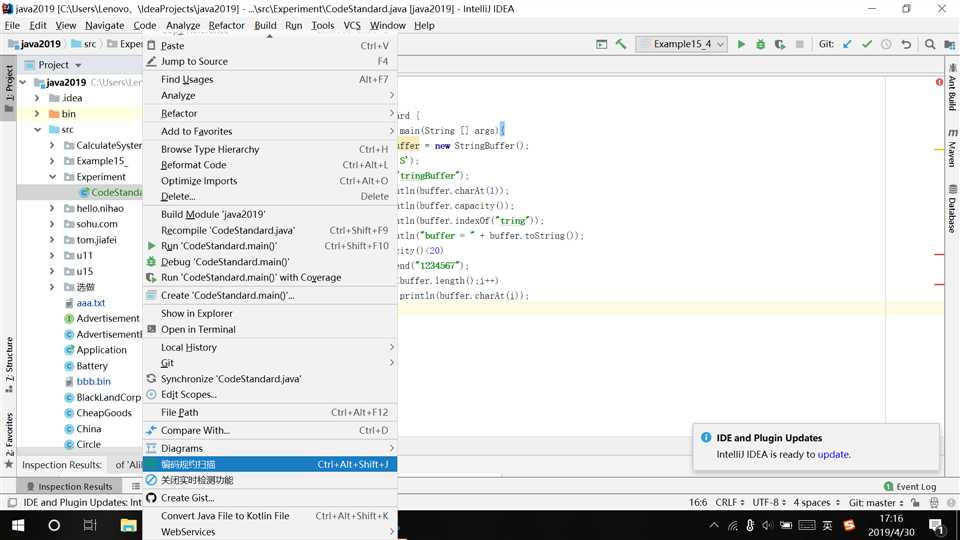Open the Project Structure toolbar icon
This screenshot has height=540, width=960.
coord(950,44)
